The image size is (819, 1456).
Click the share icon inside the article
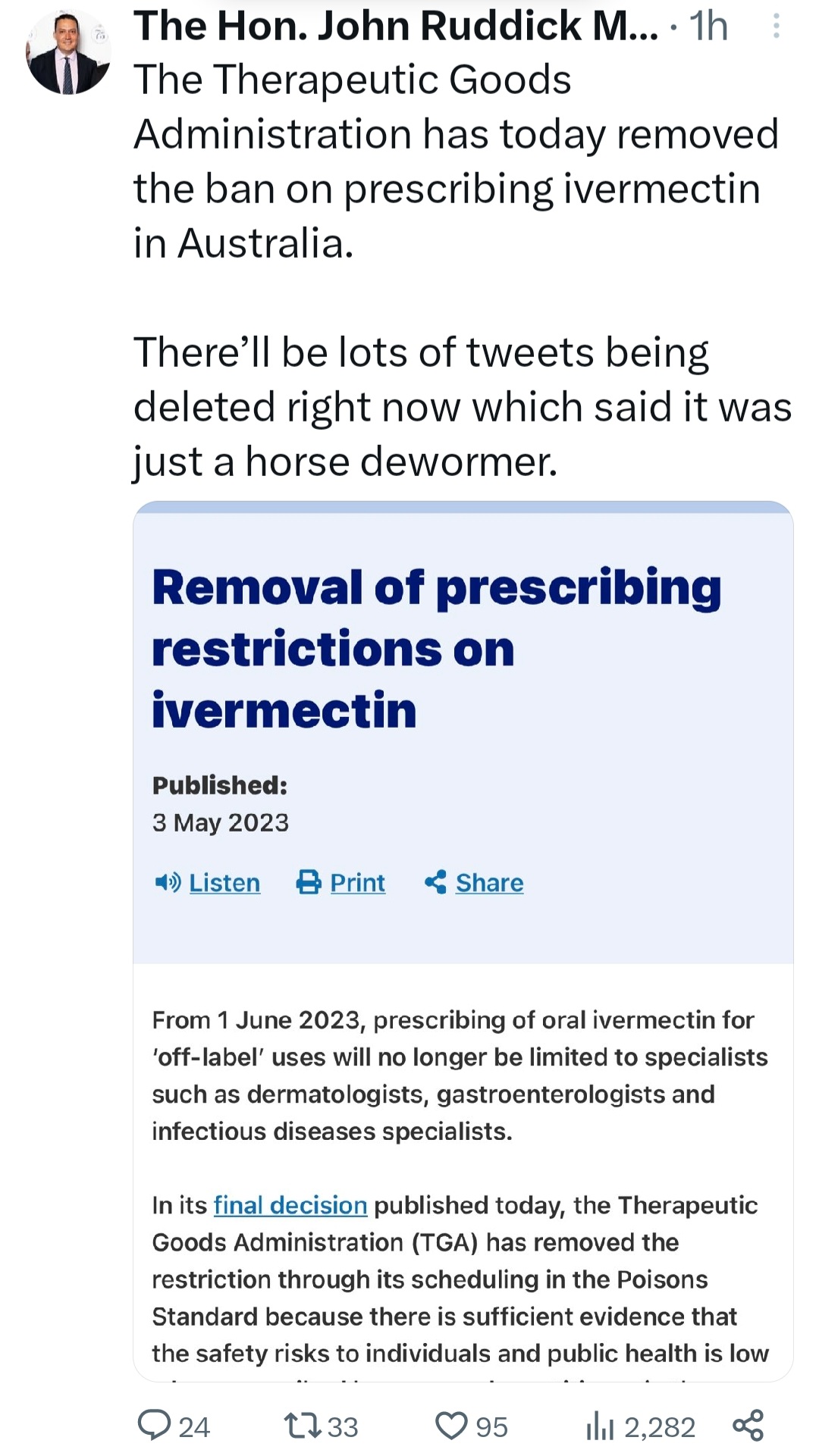(x=435, y=882)
